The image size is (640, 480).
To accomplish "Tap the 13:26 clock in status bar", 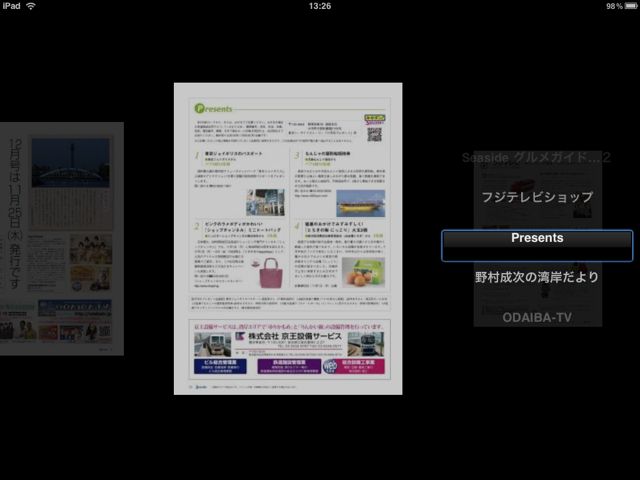I will pos(320,6).
